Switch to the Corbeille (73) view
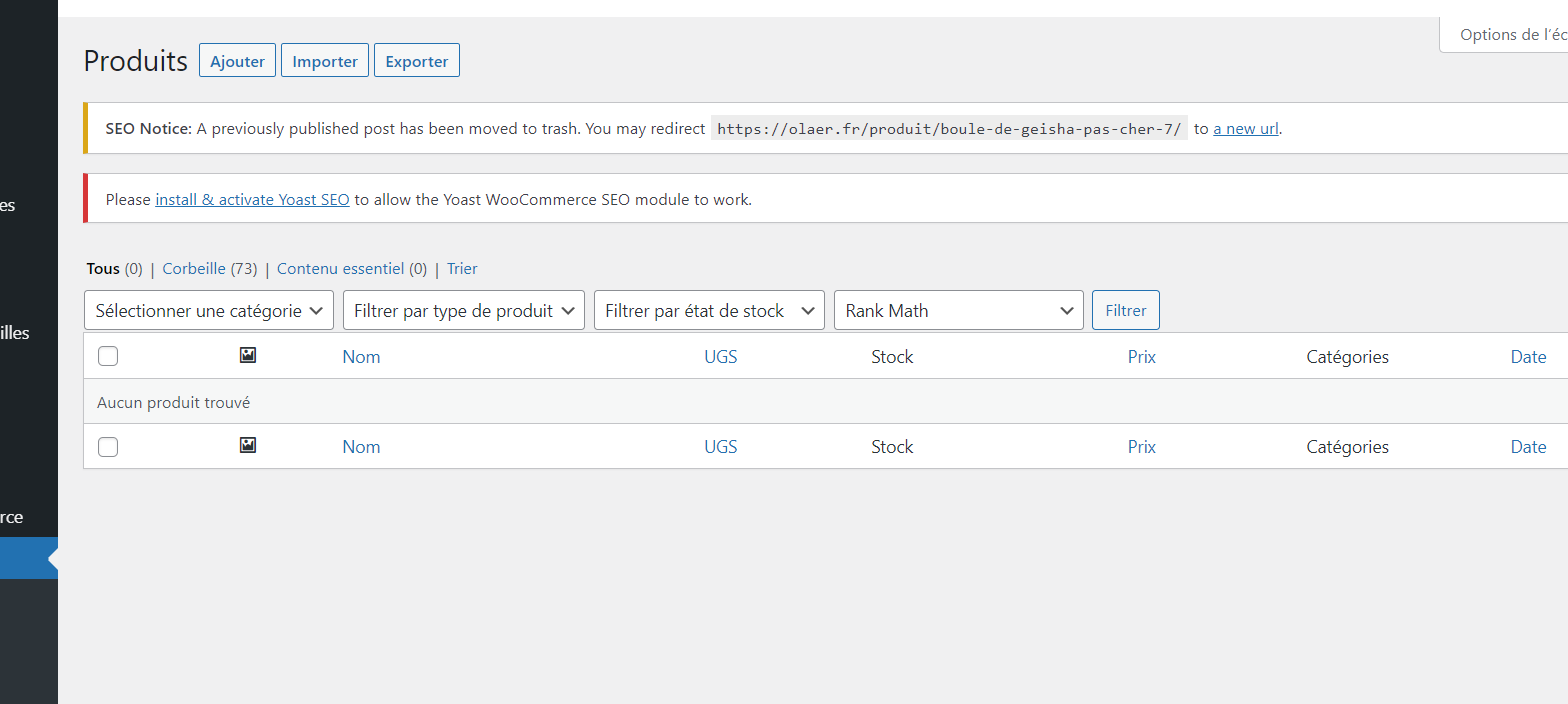 pyautogui.click(x=209, y=269)
